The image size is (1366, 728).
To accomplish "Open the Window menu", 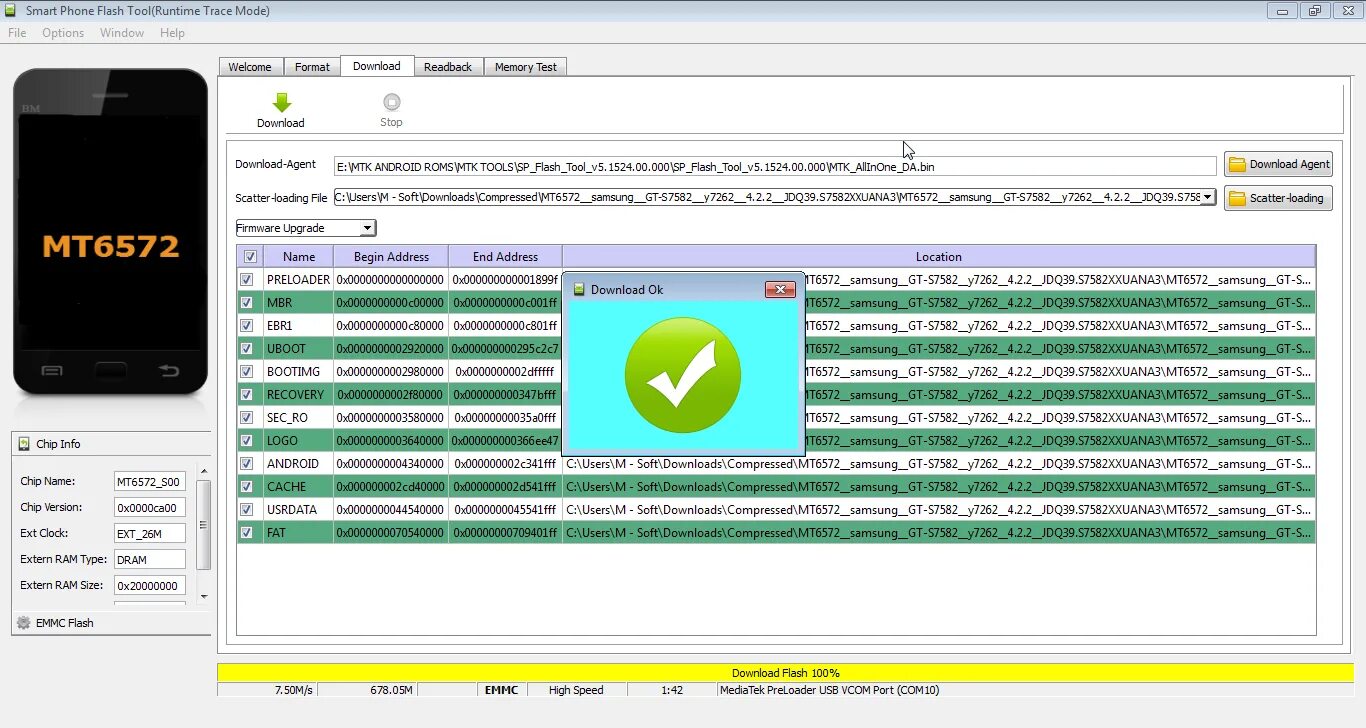I will pyautogui.click(x=122, y=33).
